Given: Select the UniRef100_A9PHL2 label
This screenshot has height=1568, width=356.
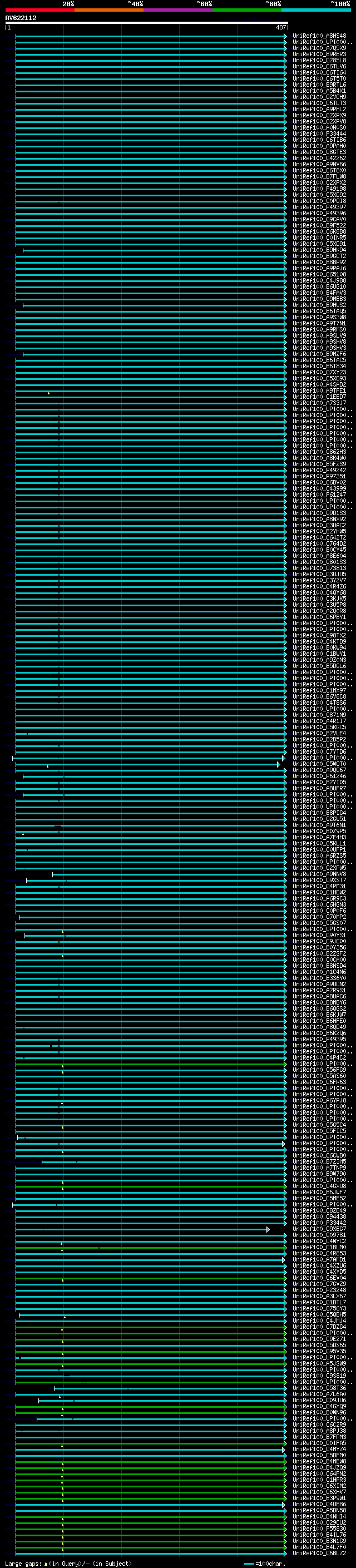Looking at the screenshot, I should 319,109.
